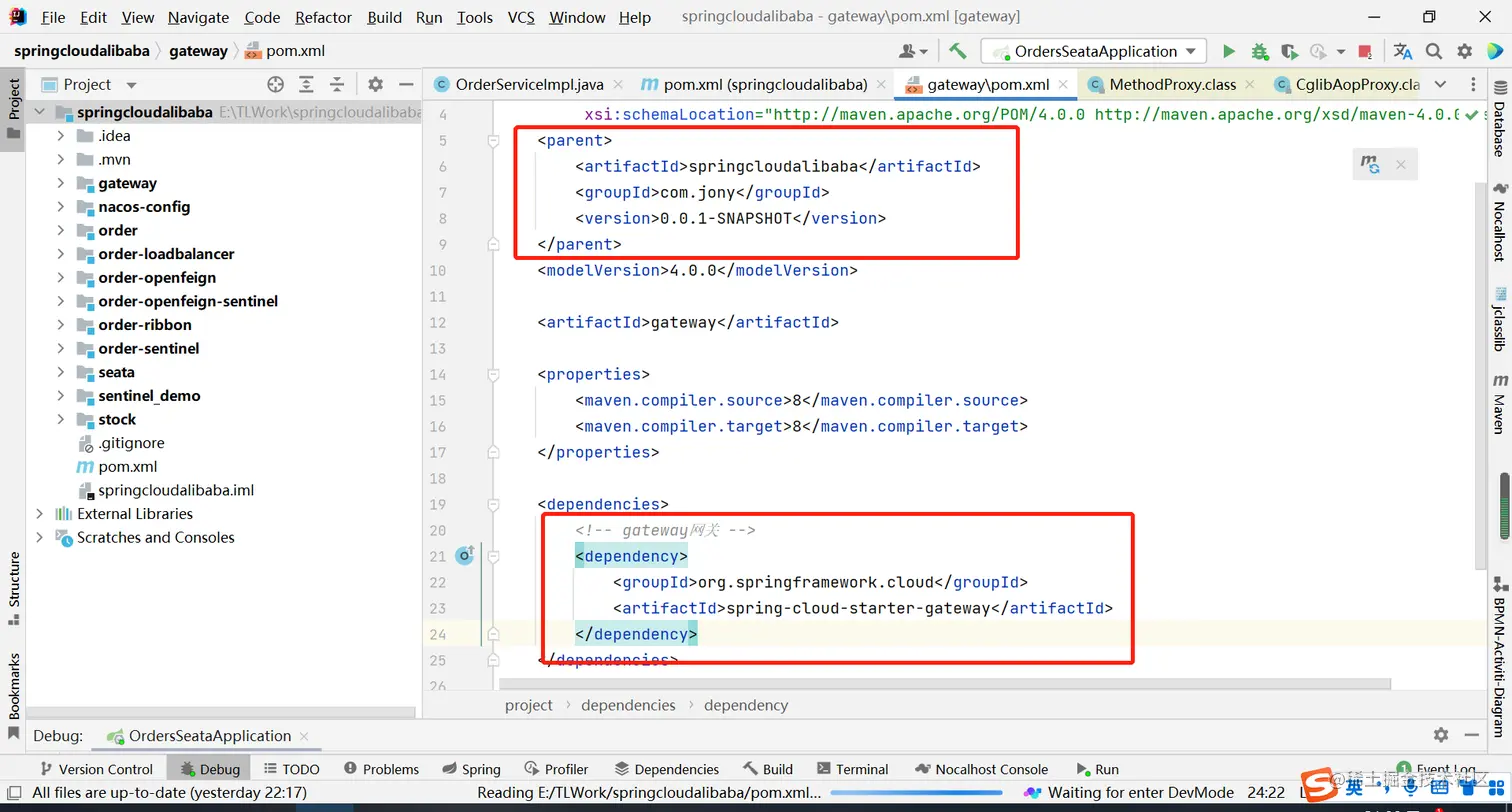Open the VCS menu
The width and height of the screenshot is (1512, 812).
[x=521, y=17]
